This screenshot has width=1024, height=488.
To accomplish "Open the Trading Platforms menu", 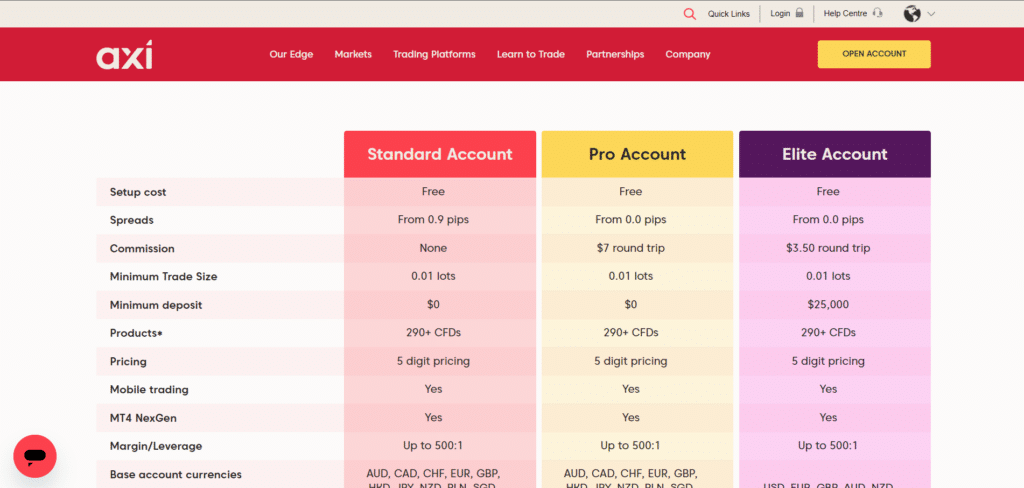I will [x=434, y=54].
